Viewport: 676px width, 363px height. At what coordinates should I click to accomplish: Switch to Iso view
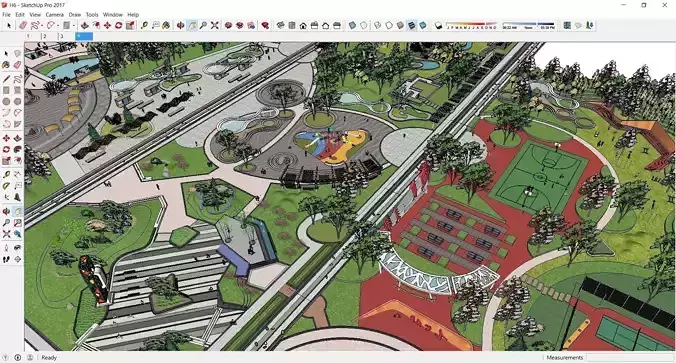280,25
